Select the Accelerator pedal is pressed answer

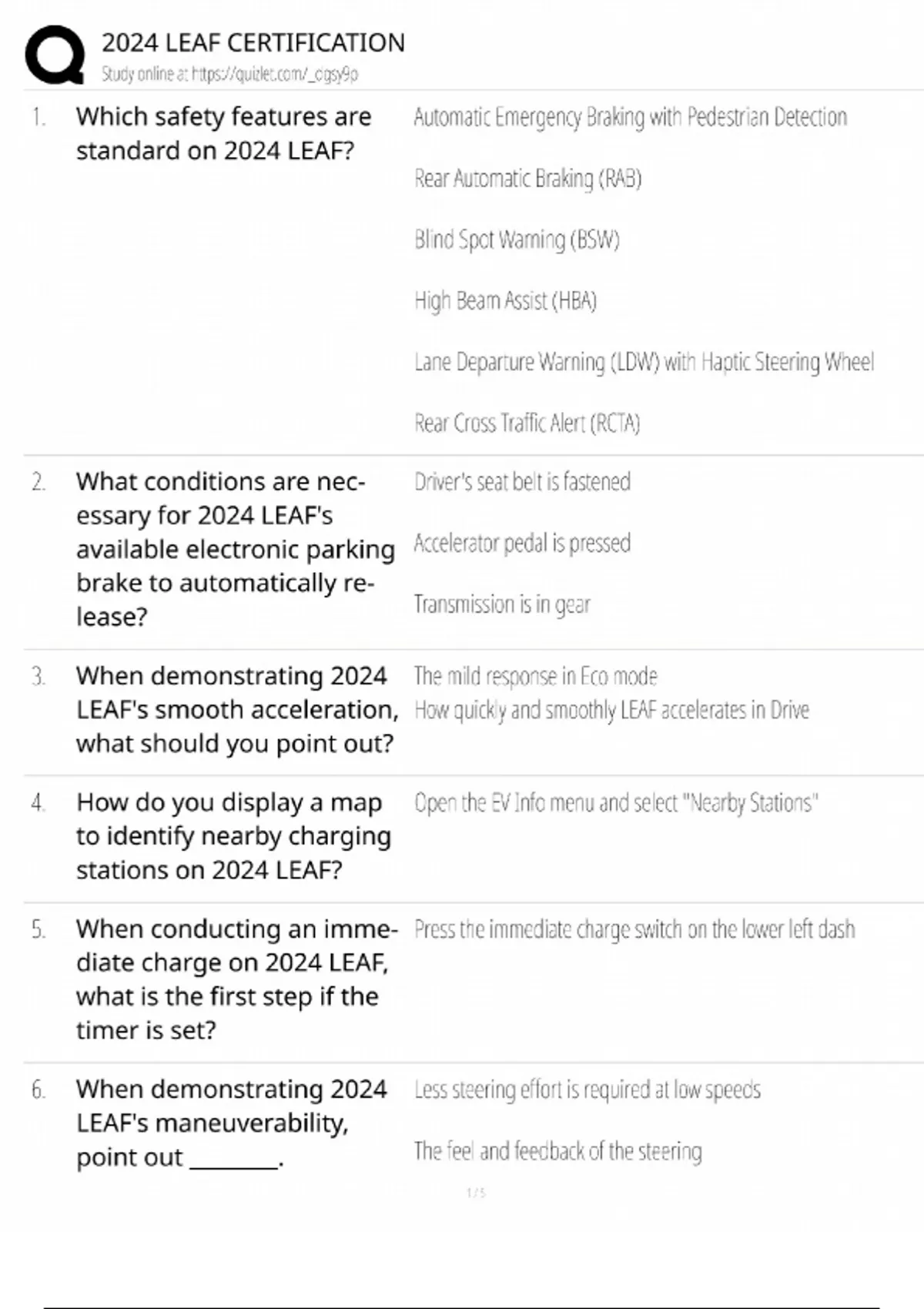[522, 543]
